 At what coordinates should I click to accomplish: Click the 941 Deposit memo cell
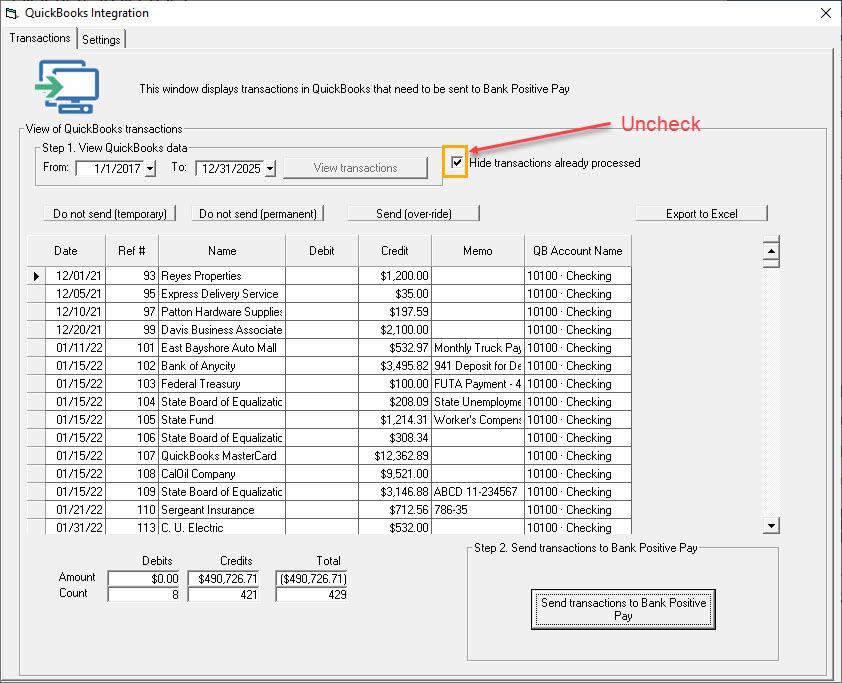pos(477,366)
